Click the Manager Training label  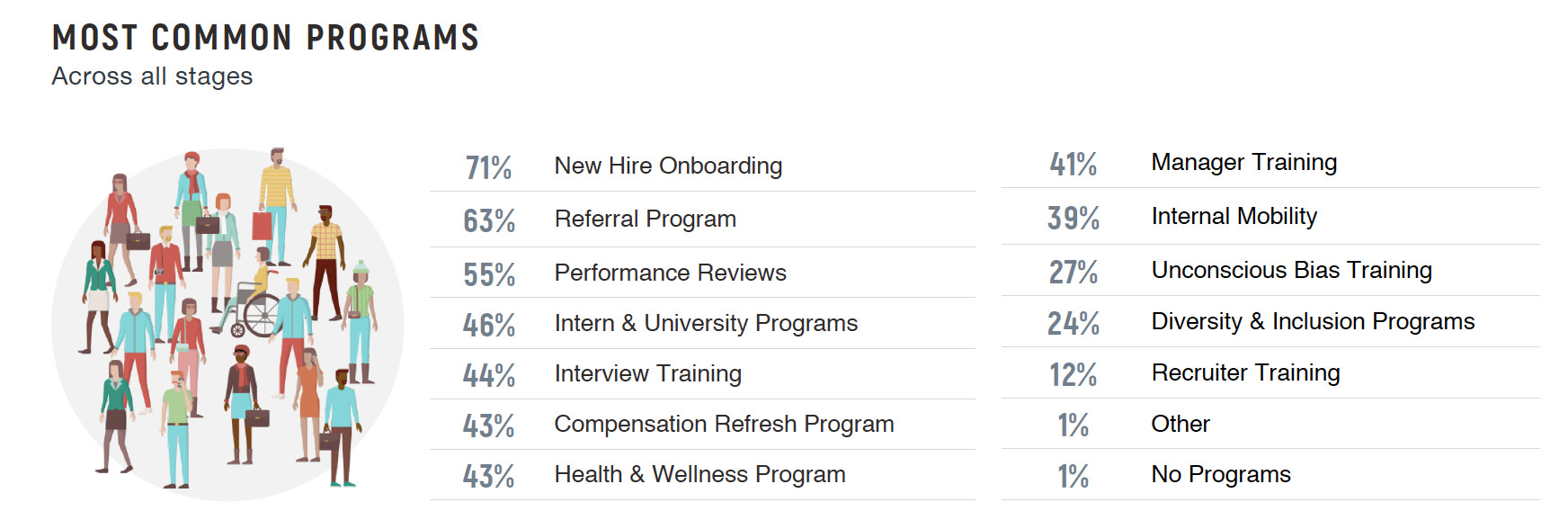pyautogui.click(x=1244, y=162)
